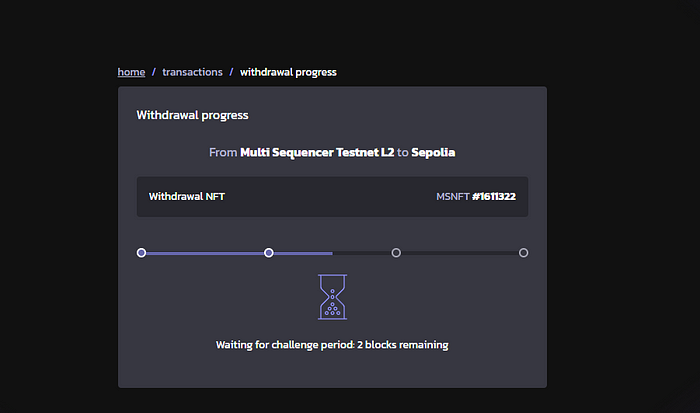Viewport: 700px width, 413px height.
Task: Open NFT number #1611322
Action: click(x=494, y=196)
